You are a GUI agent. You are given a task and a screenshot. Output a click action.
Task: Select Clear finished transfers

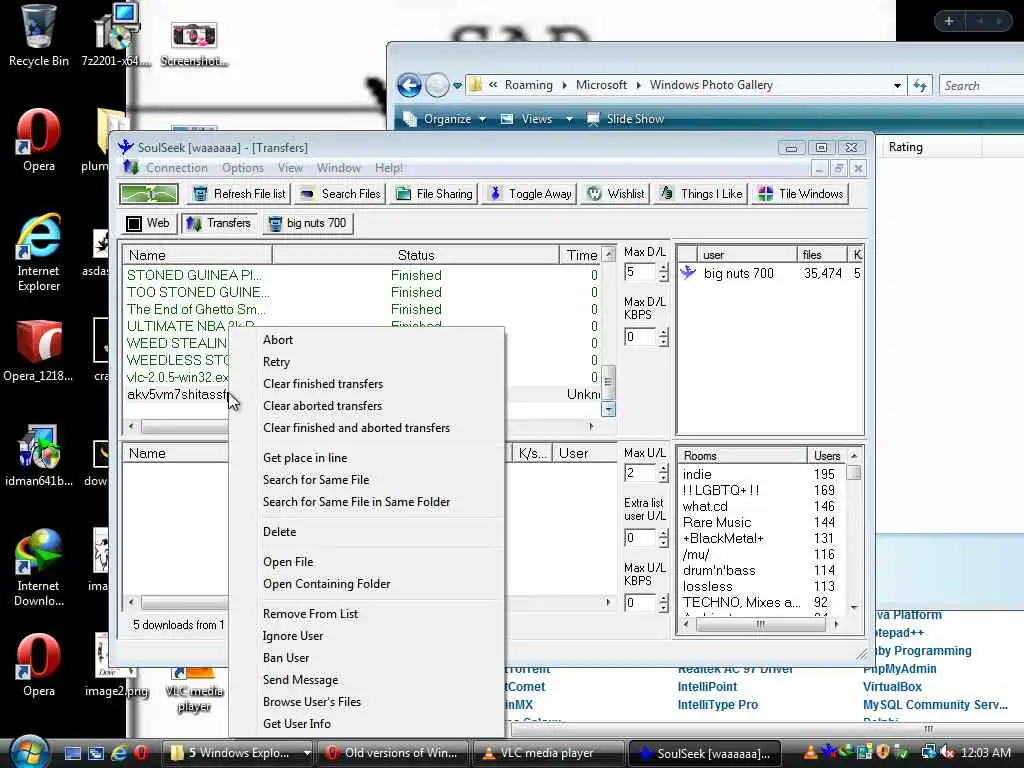pyautogui.click(x=367, y=384)
